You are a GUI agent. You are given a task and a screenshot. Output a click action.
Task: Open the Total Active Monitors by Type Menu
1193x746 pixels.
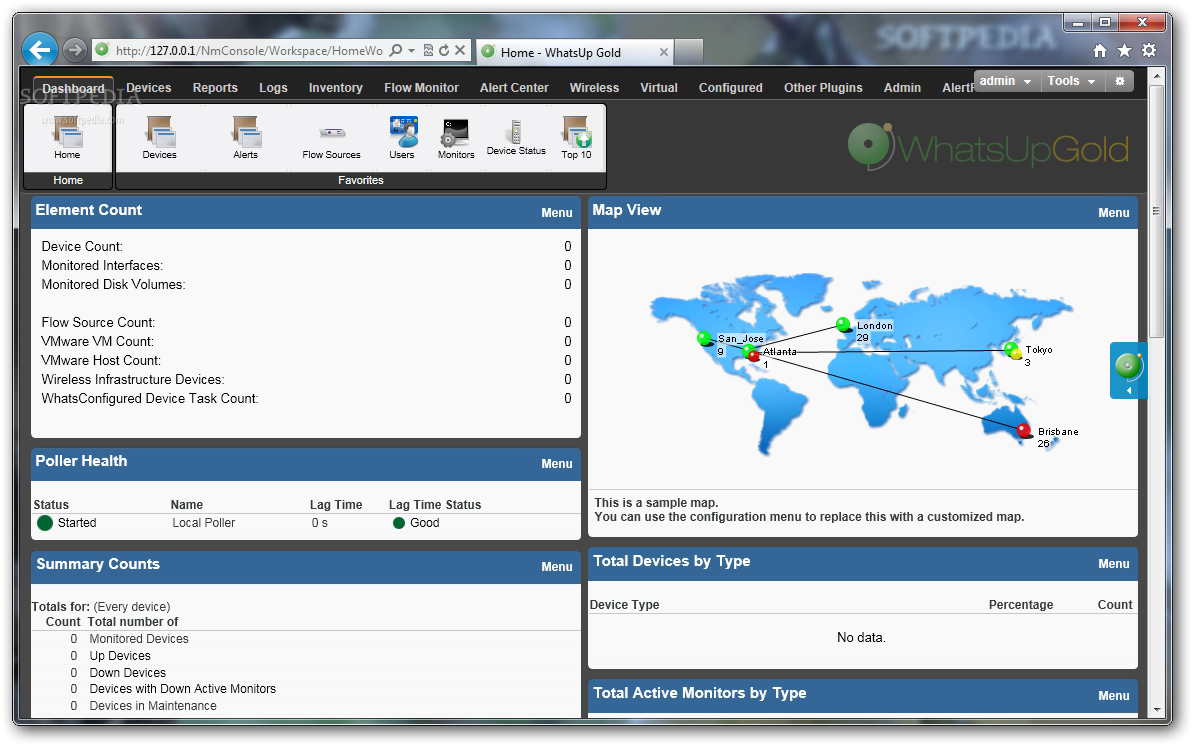[x=1114, y=696]
